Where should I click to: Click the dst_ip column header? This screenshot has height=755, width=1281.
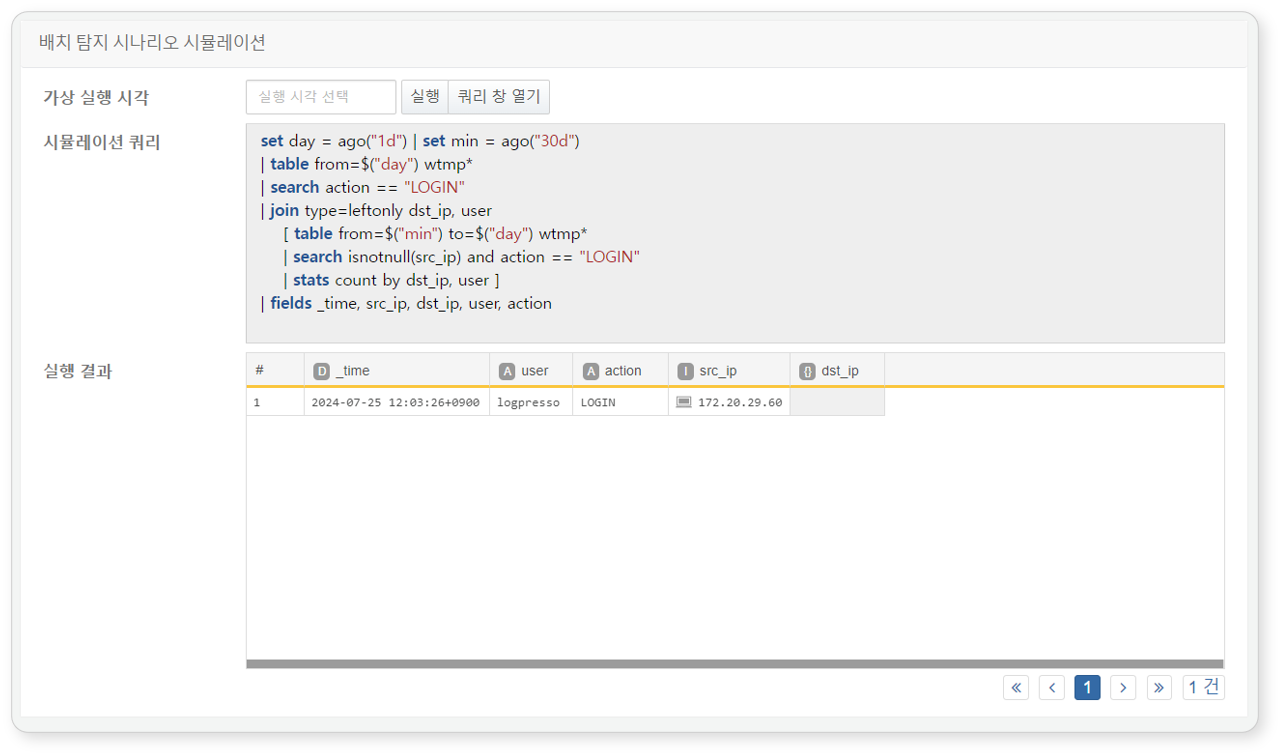837,370
